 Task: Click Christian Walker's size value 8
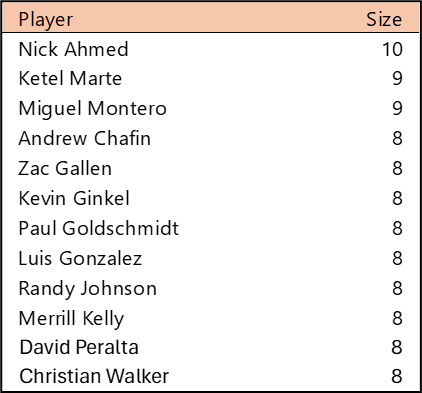[x=397, y=376]
